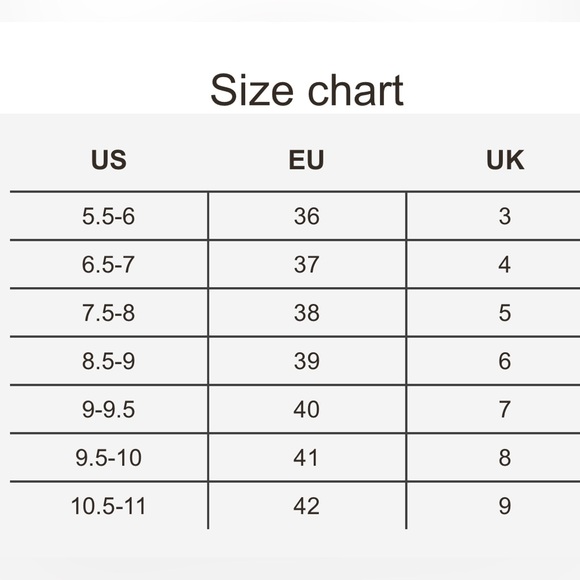Select the UK column header
The height and width of the screenshot is (580, 580).
[x=505, y=160]
